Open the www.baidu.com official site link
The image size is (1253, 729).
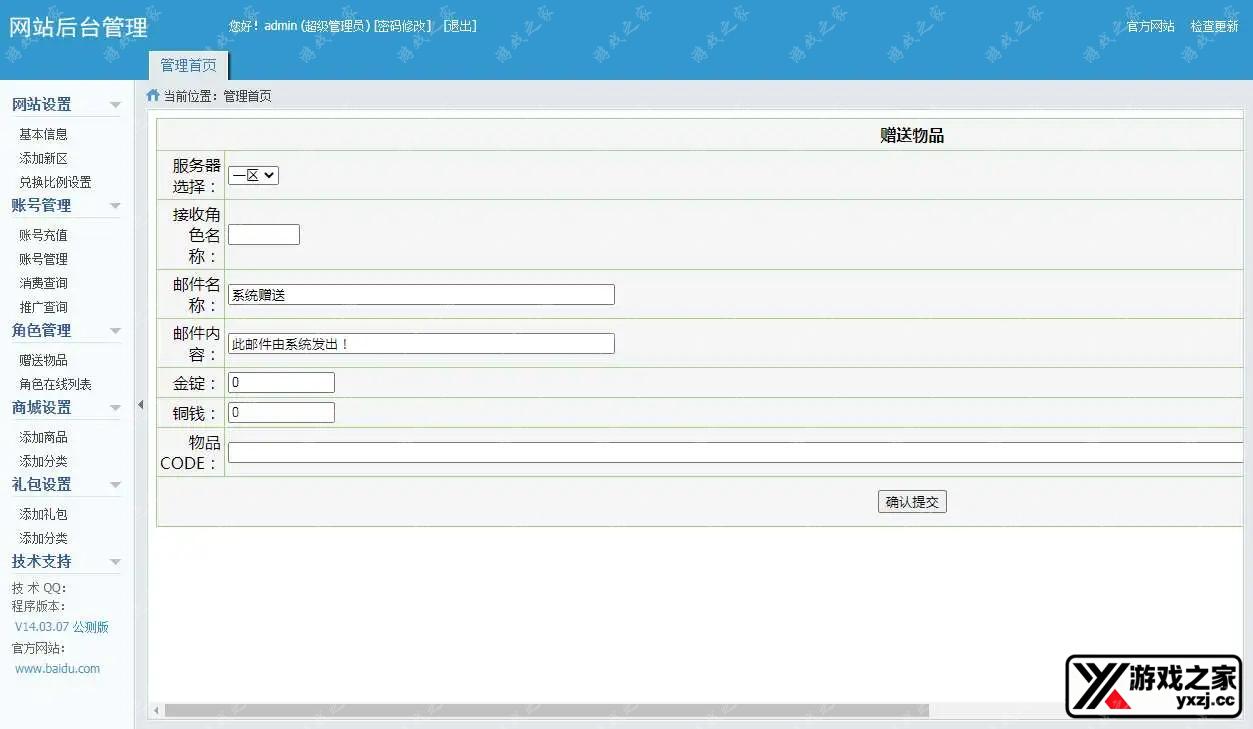pos(60,668)
